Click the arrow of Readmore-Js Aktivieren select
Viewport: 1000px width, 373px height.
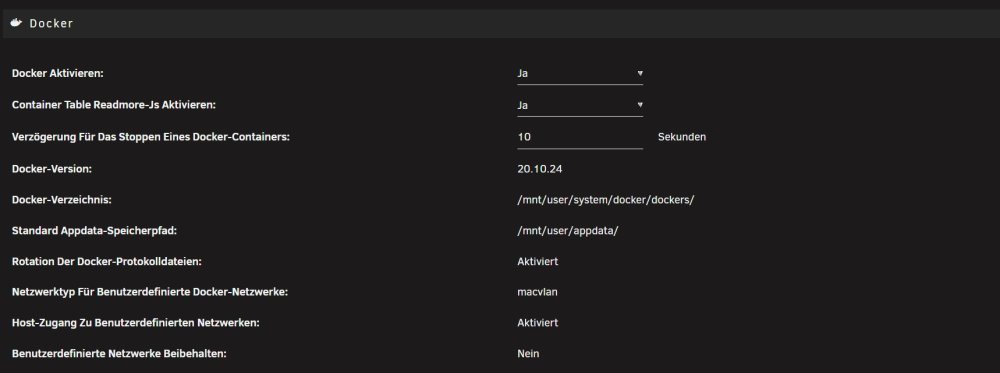tap(640, 105)
